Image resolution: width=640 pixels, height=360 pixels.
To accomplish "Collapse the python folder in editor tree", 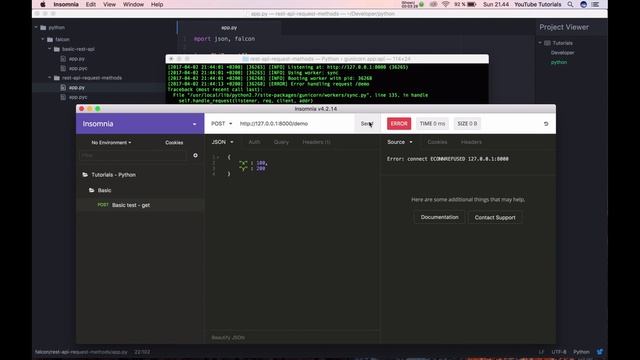I will 36,27.
